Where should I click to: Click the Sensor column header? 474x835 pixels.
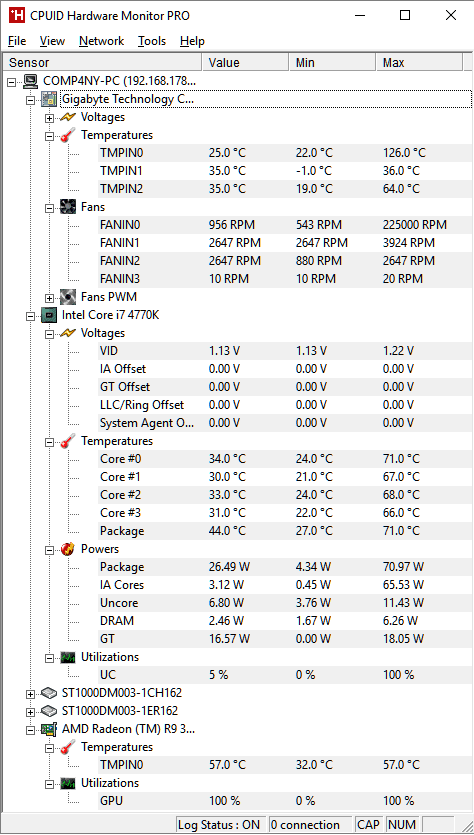click(x=103, y=62)
